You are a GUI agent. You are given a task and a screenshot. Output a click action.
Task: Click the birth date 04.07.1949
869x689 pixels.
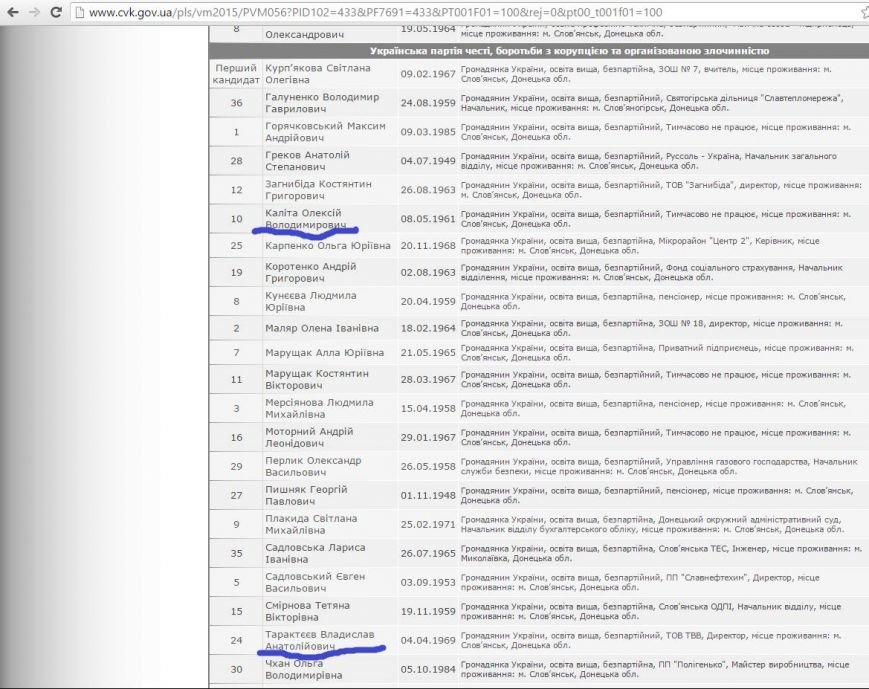click(x=428, y=161)
